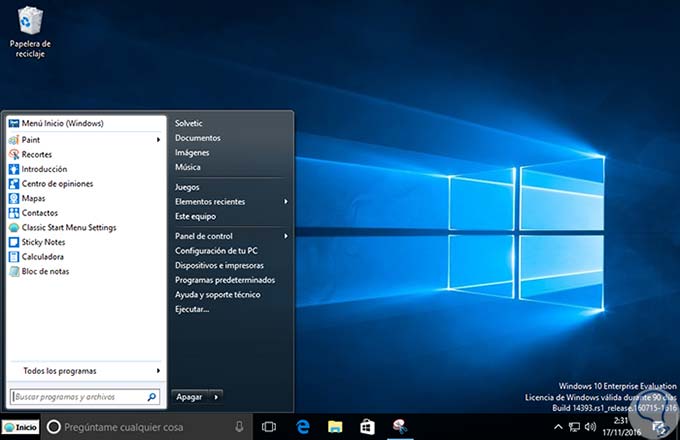The width and height of the screenshot is (680, 440).
Task: Open the Contactos app icon
Action: pos(14,213)
